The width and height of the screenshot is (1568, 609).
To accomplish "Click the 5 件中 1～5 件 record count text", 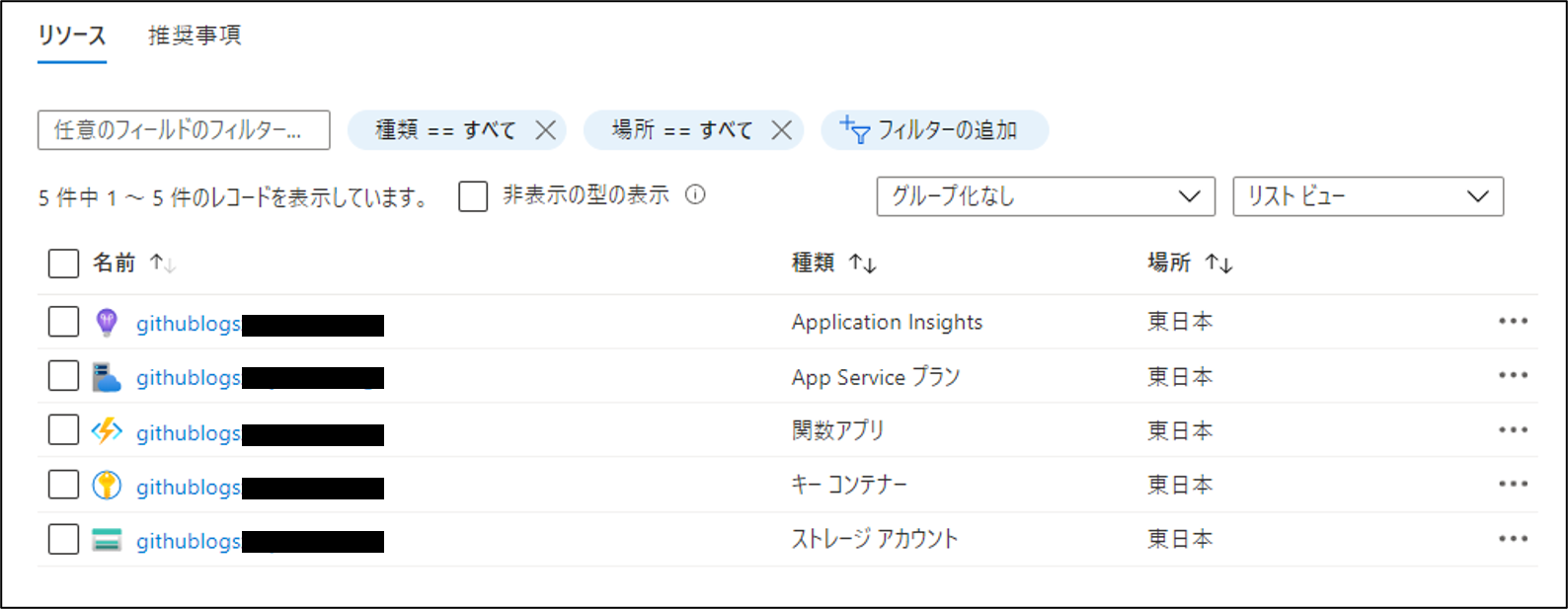I will [233, 197].
